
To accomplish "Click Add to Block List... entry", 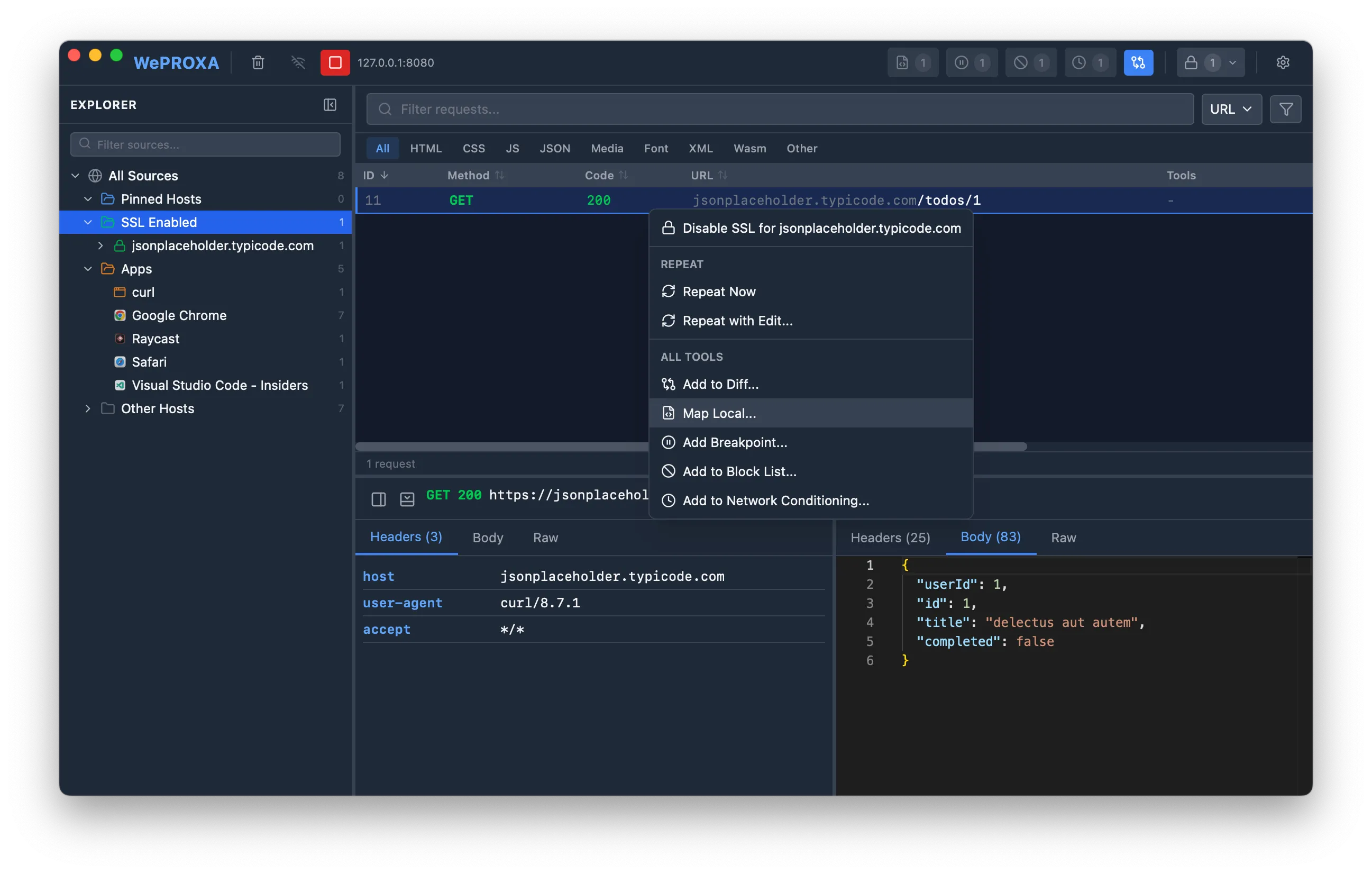I will (739, 471).
